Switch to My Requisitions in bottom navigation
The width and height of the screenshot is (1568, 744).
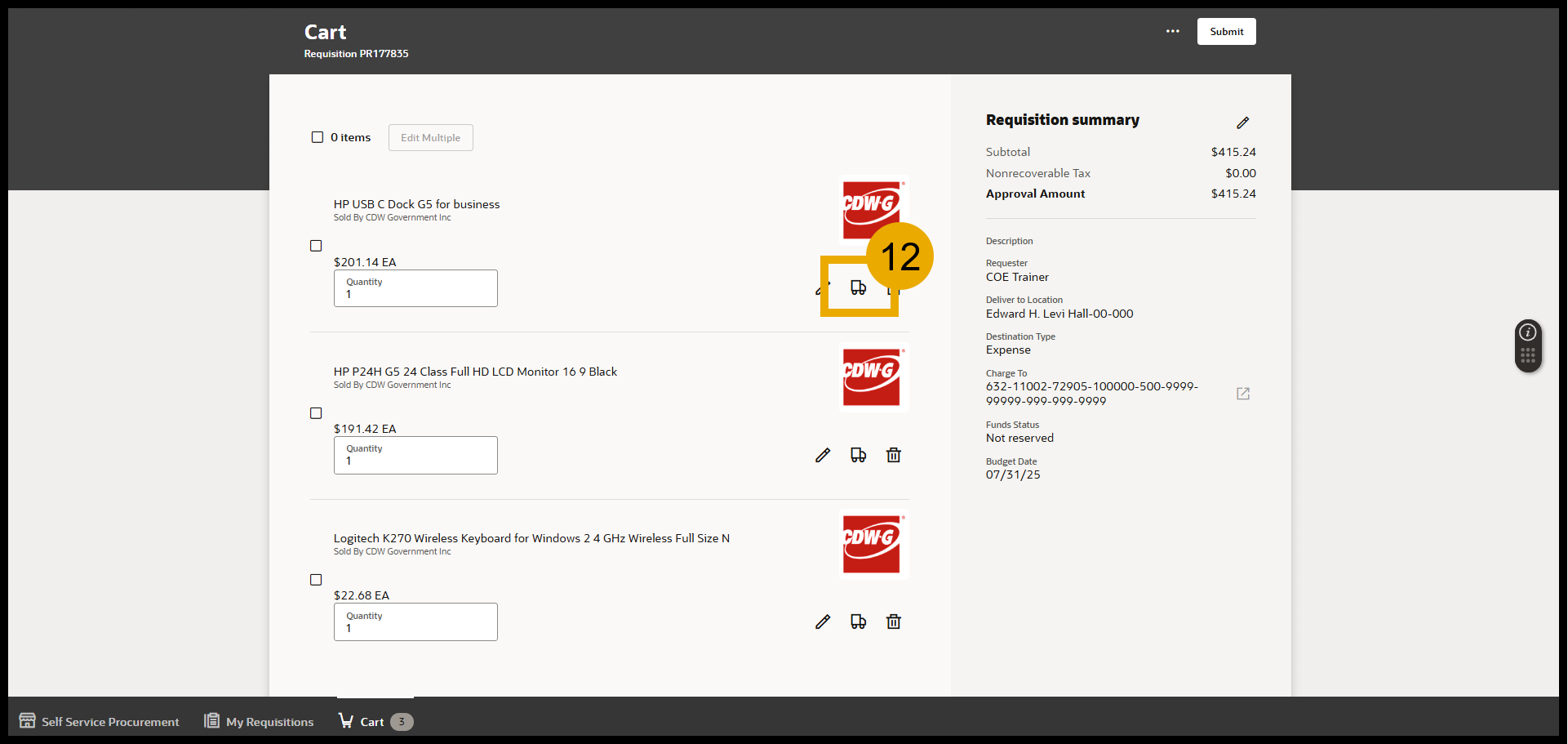click(258, 721)
